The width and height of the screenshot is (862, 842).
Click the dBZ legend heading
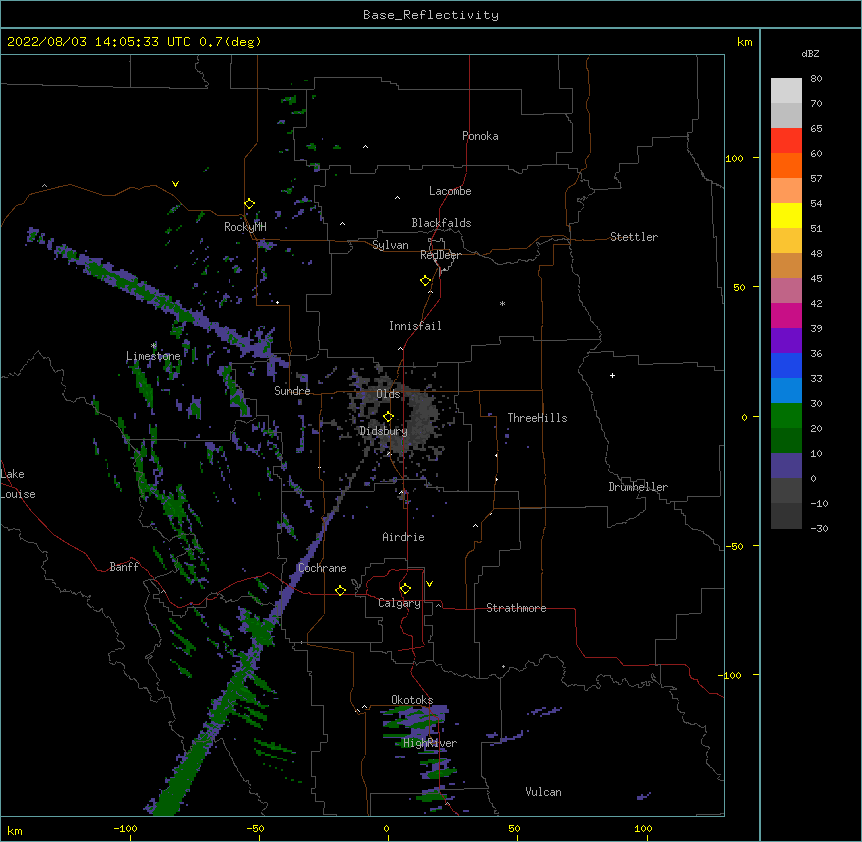(x=810, y=53)
